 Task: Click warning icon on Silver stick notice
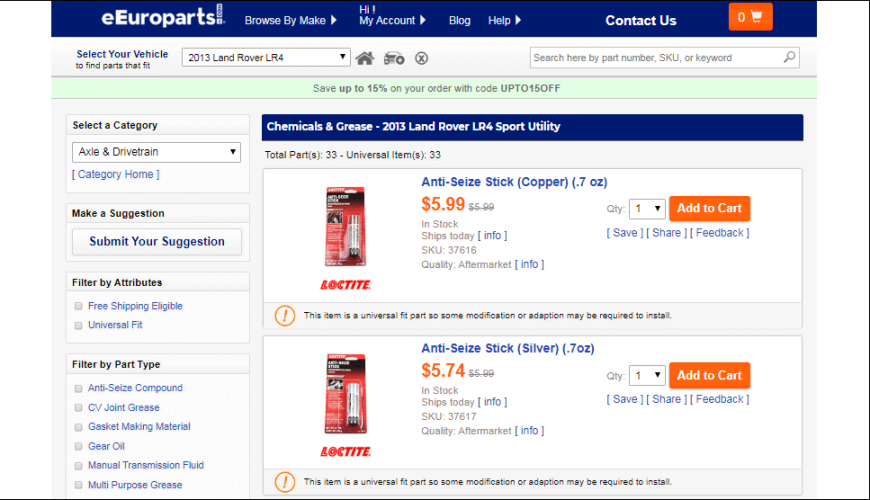point(285,482)
